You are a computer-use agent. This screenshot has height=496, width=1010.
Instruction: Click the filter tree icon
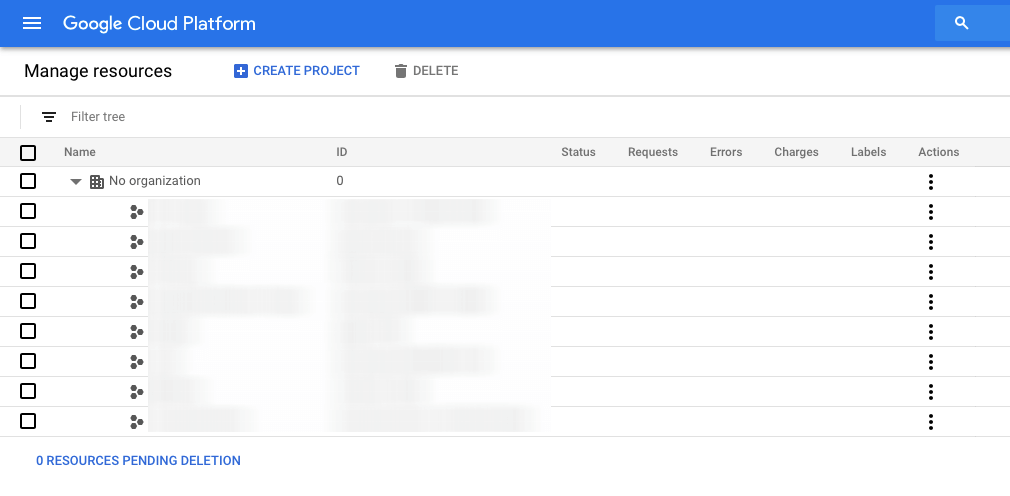[x=49, y=117]
